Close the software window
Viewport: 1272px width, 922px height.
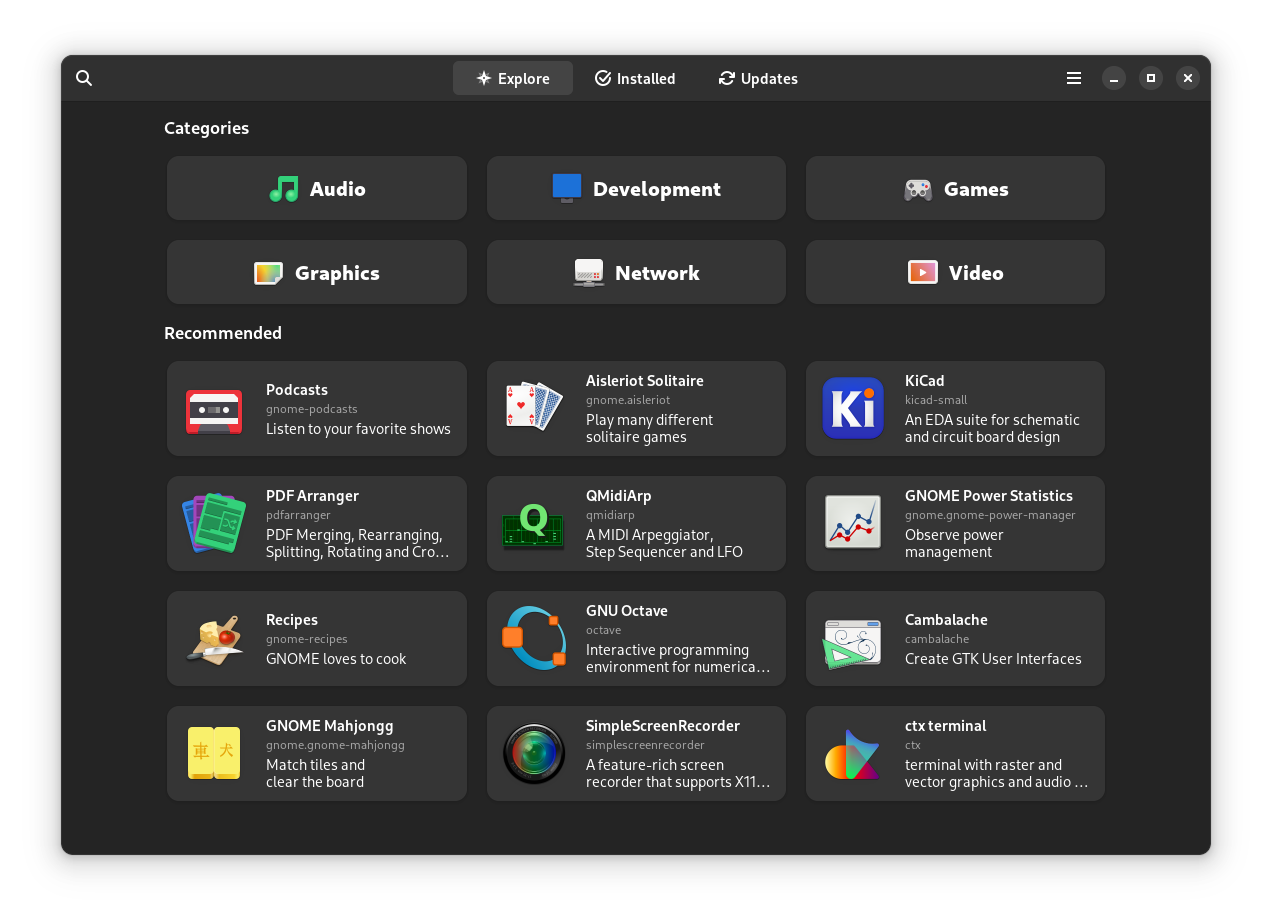coord(1188,78)
